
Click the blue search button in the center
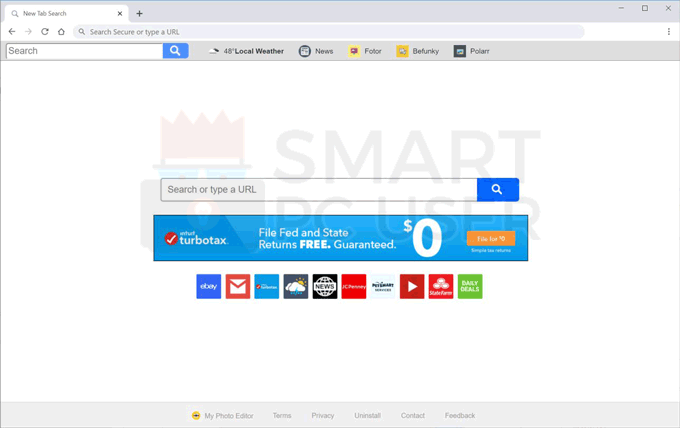click(497, 189)
